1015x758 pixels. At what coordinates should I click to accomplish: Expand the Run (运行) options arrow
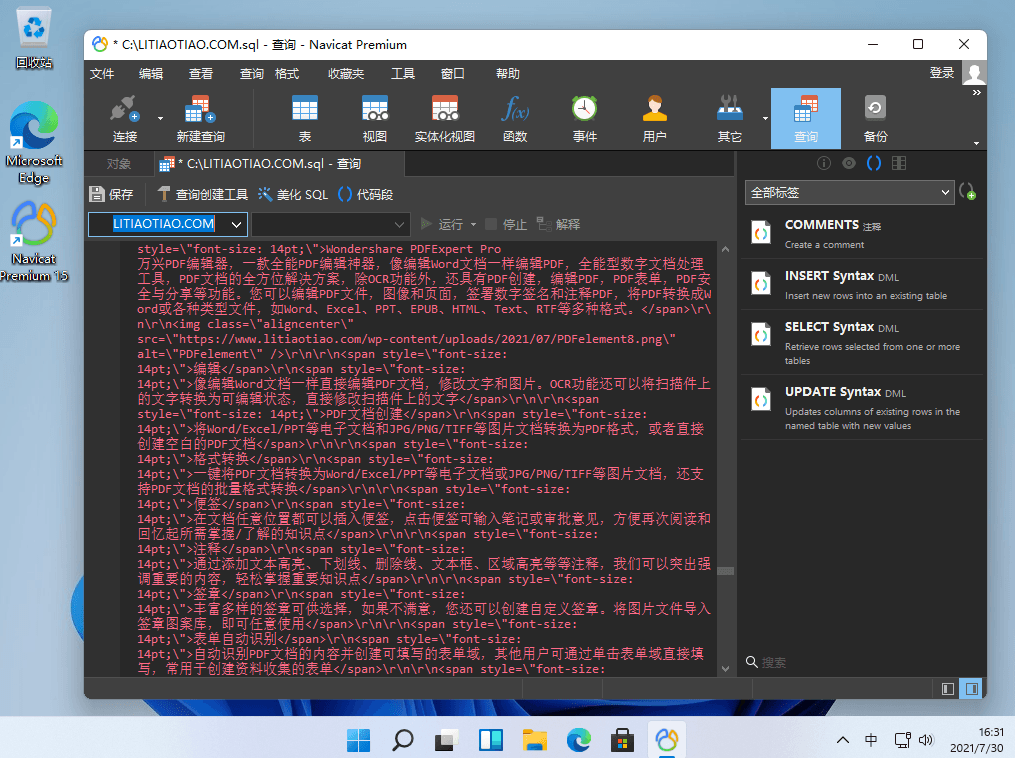[x=473, y=225]
